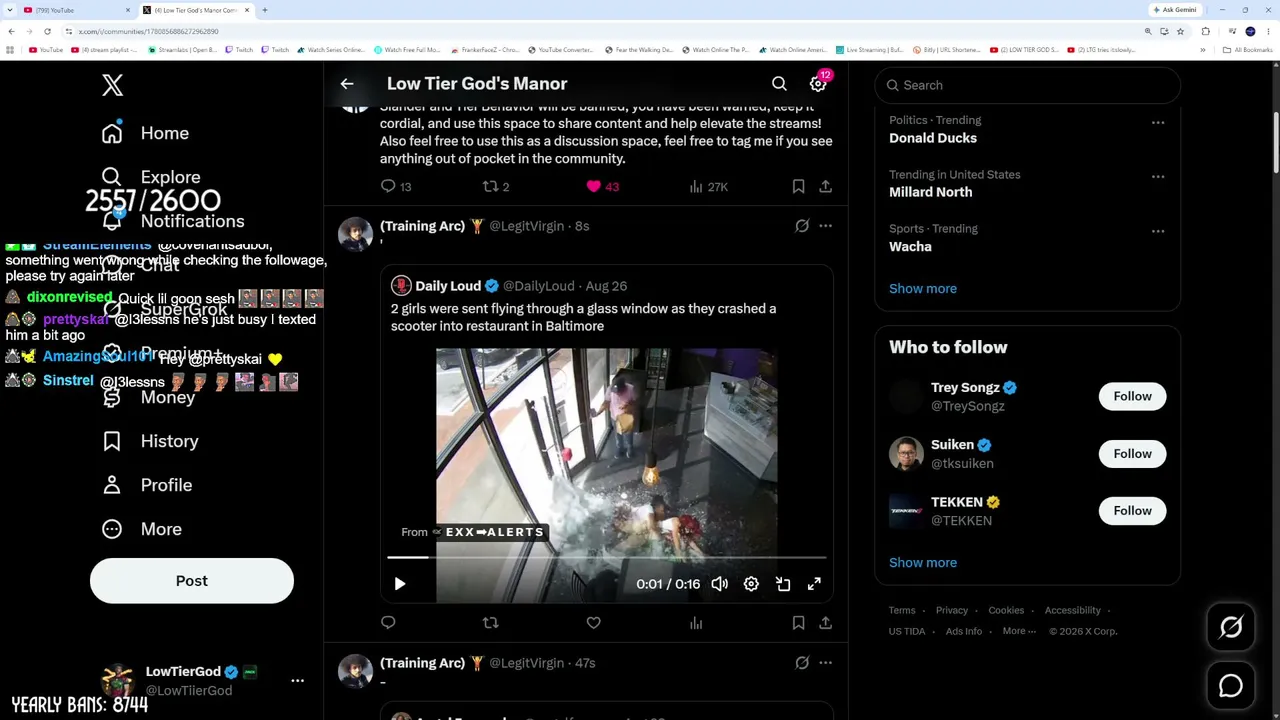
Task: Open the Grok floating button
Action: (x=1231, y=627)
